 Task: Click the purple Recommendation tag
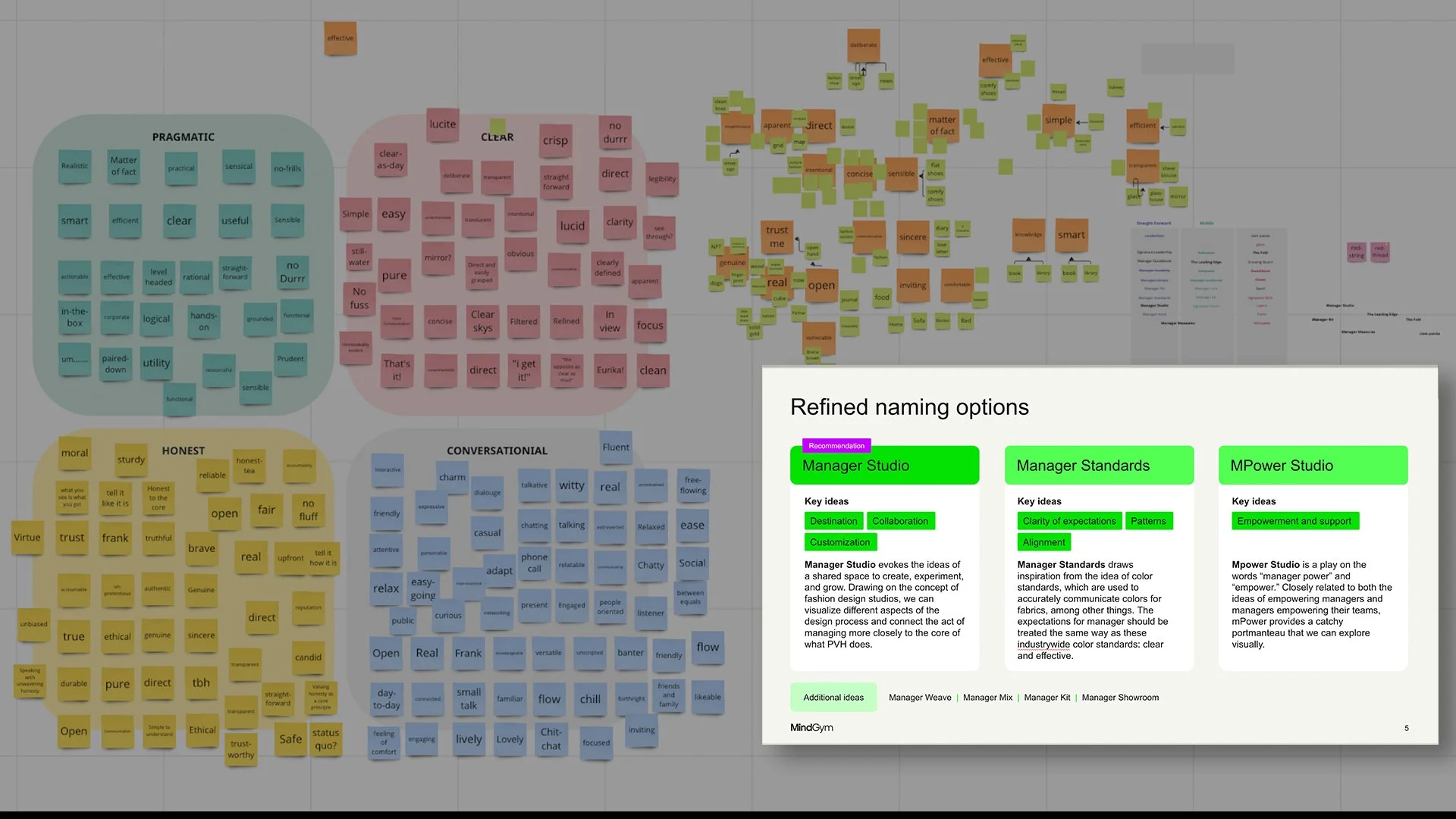[x=836, y=446]
